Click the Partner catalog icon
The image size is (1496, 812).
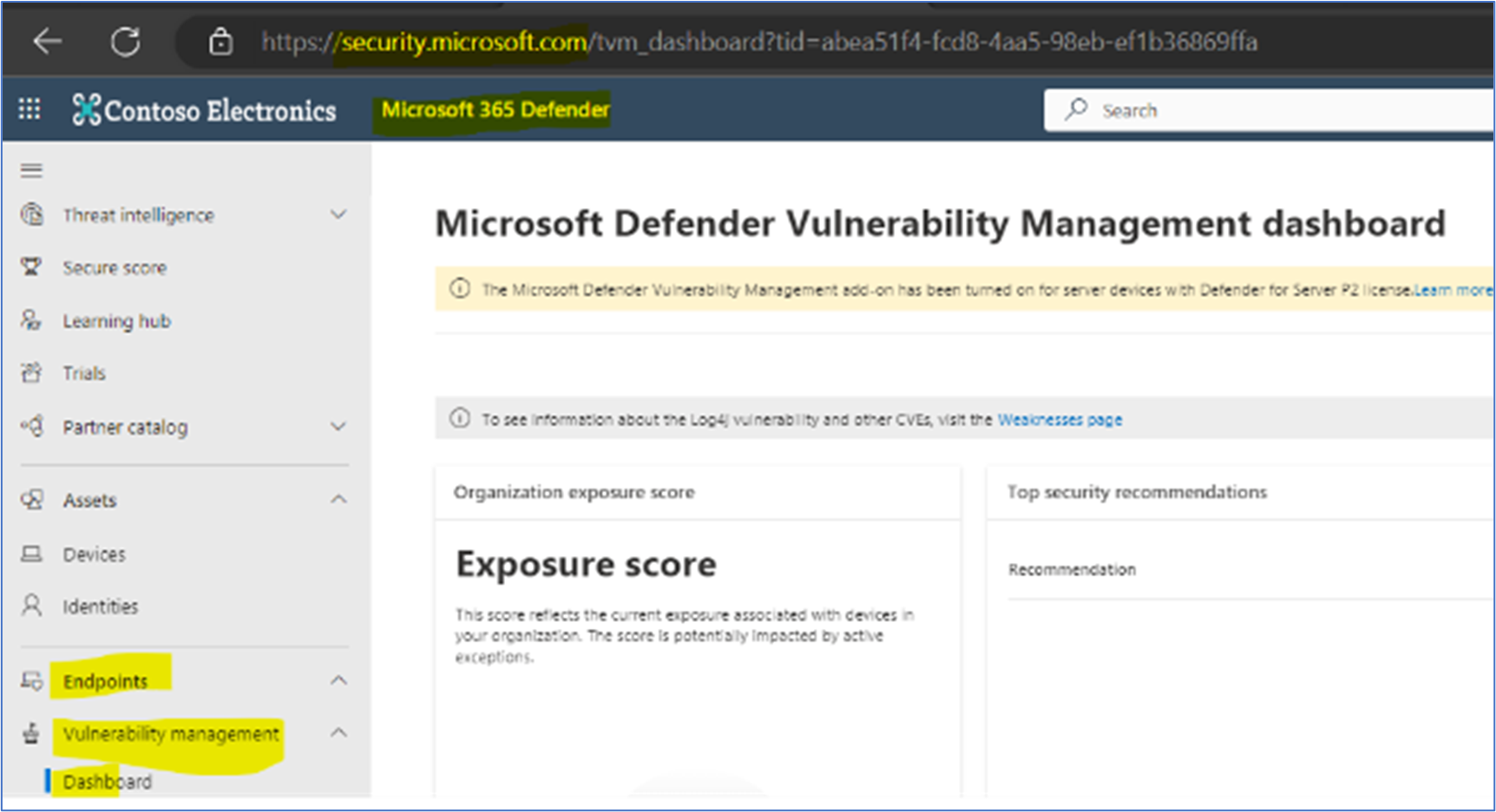click(31, 426)
